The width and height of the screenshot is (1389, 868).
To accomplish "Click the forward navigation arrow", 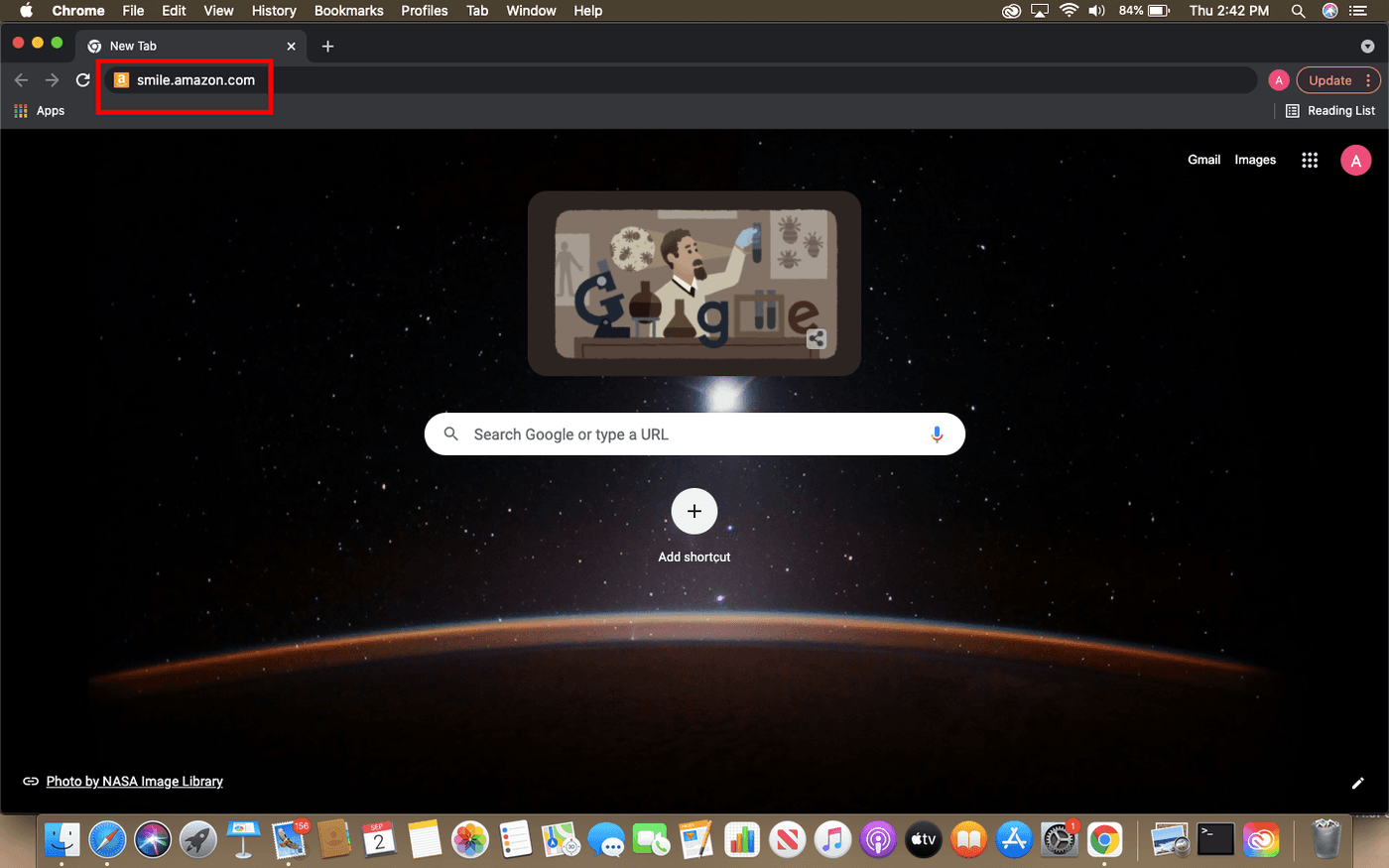I will click(53, 80).
